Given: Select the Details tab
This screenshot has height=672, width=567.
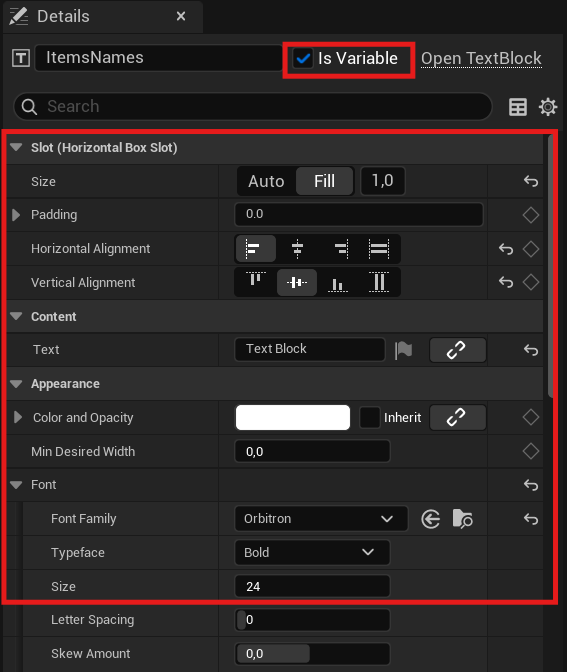Looking at the screenshot, I should [x=63, y=17].
